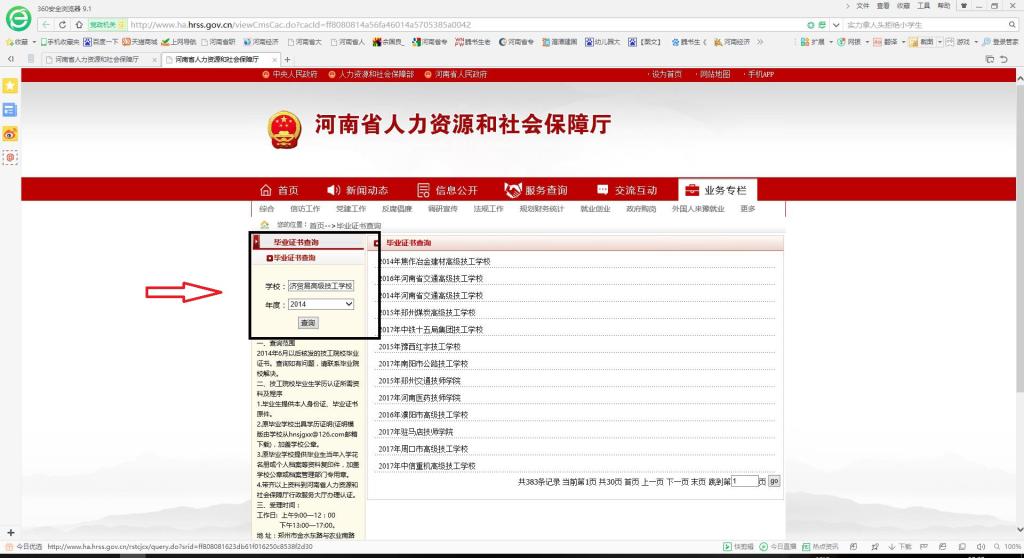Open the 查看 menu

pos(883,6)
